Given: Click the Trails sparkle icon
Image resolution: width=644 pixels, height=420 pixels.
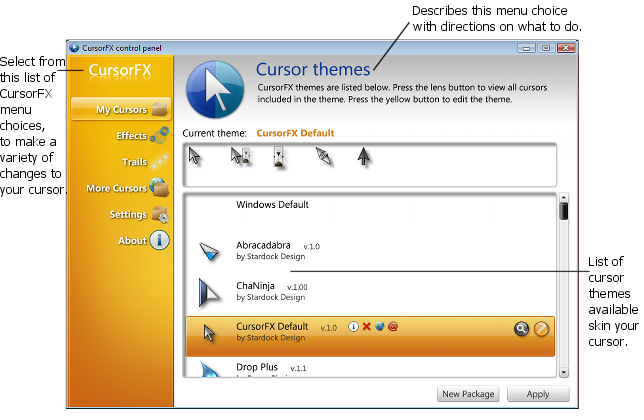Looking at the screenshot, I should click(159, 161).
